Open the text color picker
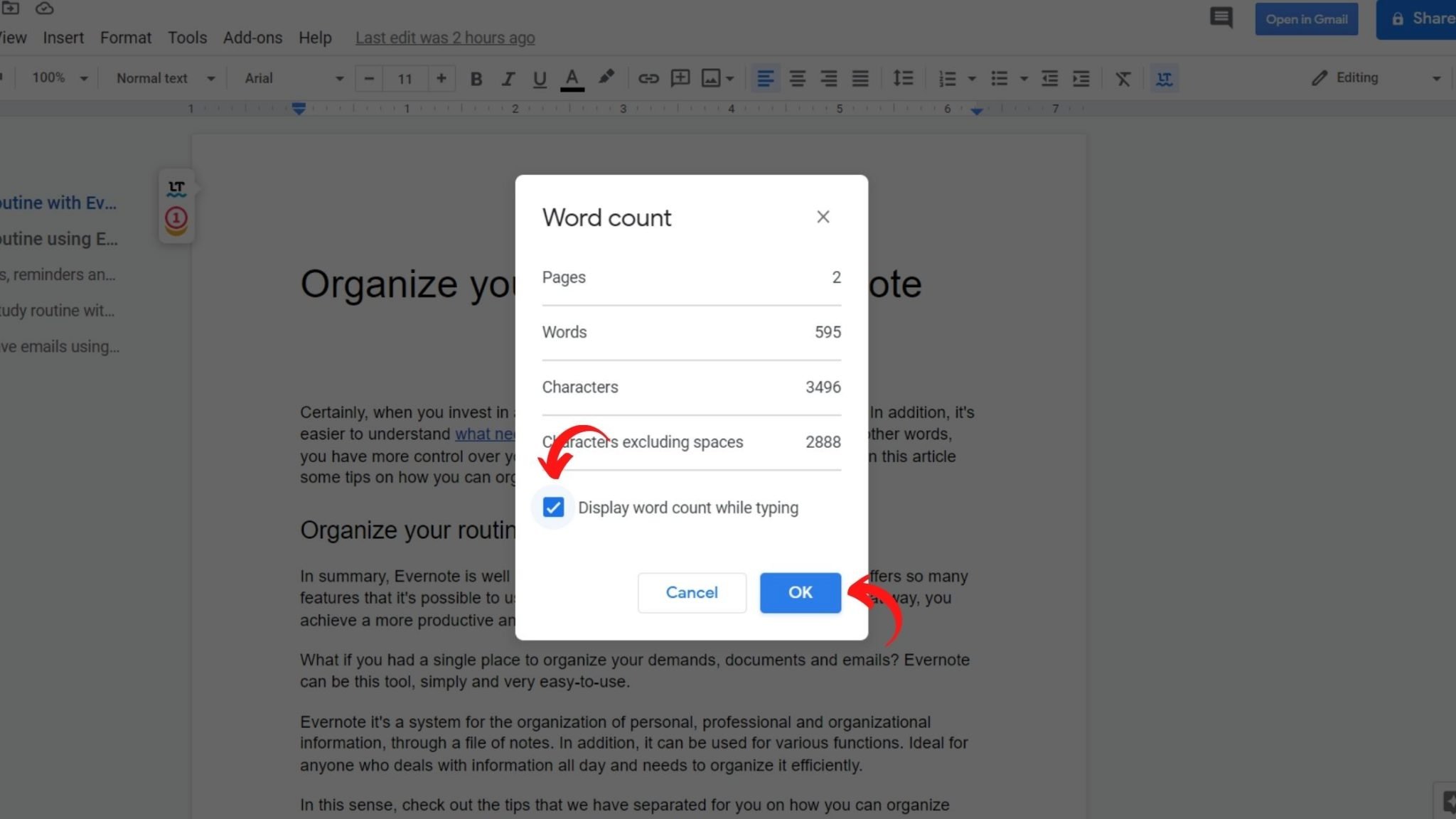The width and height of the screenshot is (1456, 819). click(x=572, y=79)
